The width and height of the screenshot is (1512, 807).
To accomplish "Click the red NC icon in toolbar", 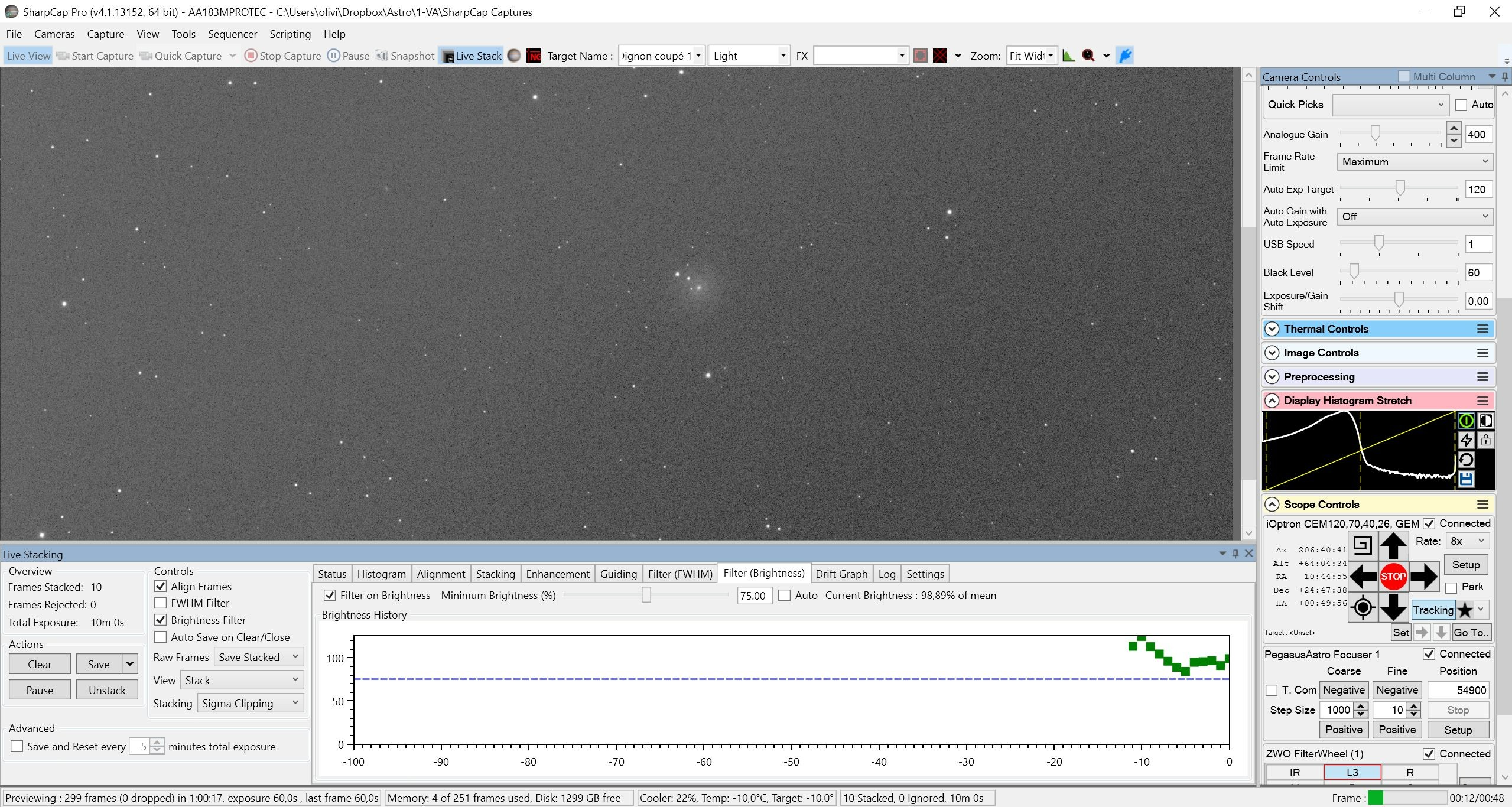I will (x=534, y=56).
